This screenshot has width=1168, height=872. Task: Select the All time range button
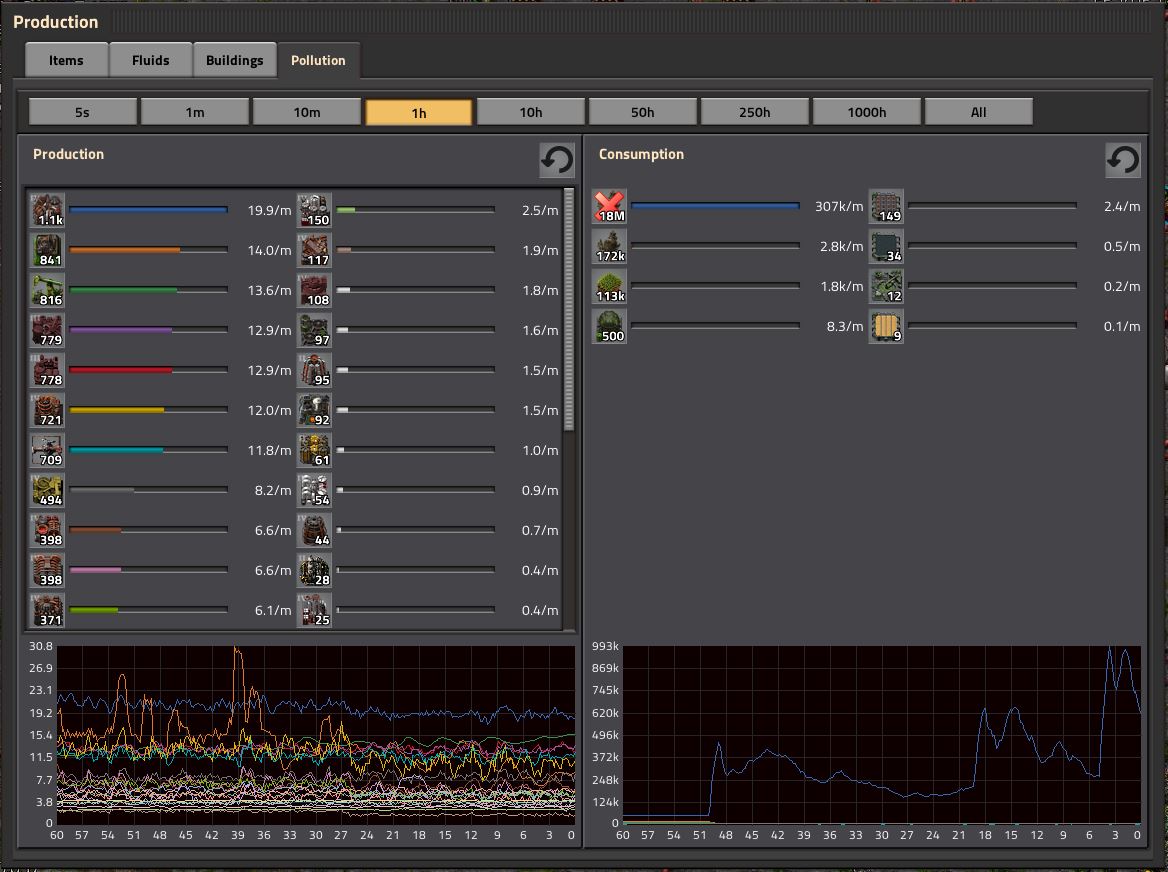tap(979, 112)
